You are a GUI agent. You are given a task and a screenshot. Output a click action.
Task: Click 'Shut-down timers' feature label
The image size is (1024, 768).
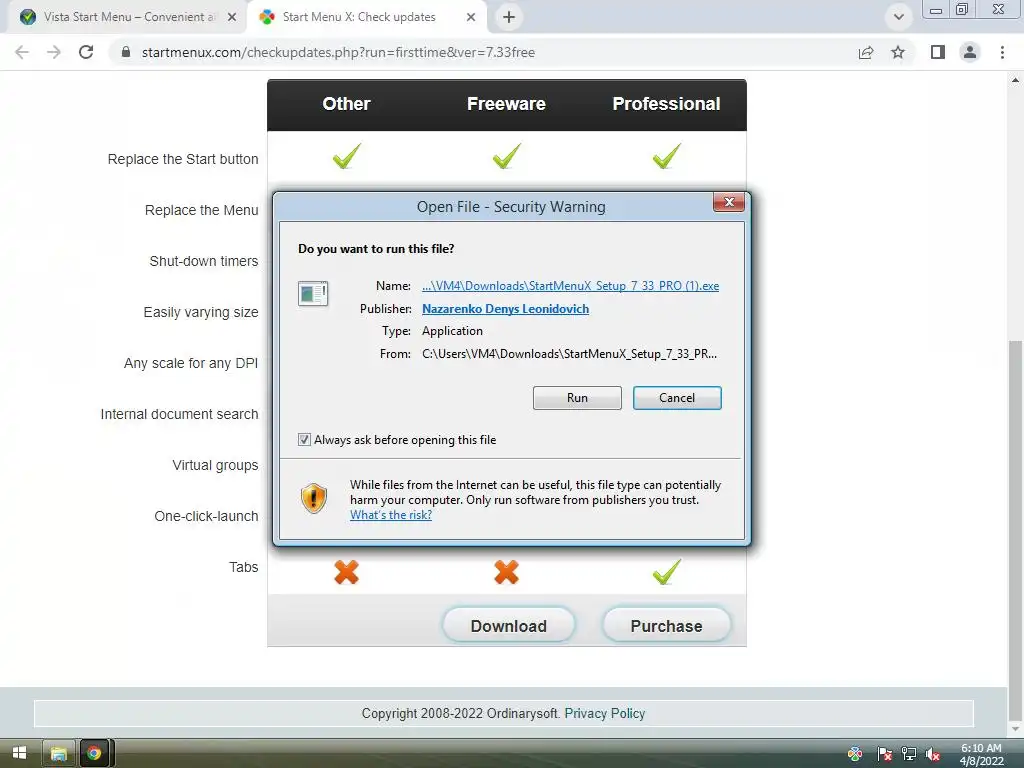point(204,261)
